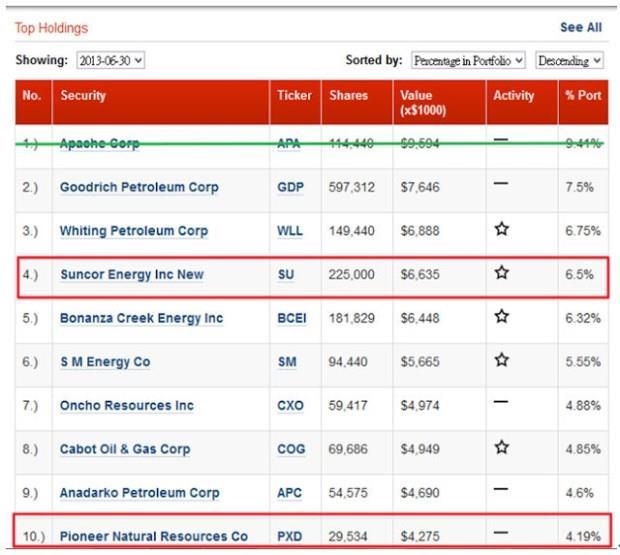The image size is (620, 555).
Task: Open the Oncho Resources Inc link
Action: point(127,406)
